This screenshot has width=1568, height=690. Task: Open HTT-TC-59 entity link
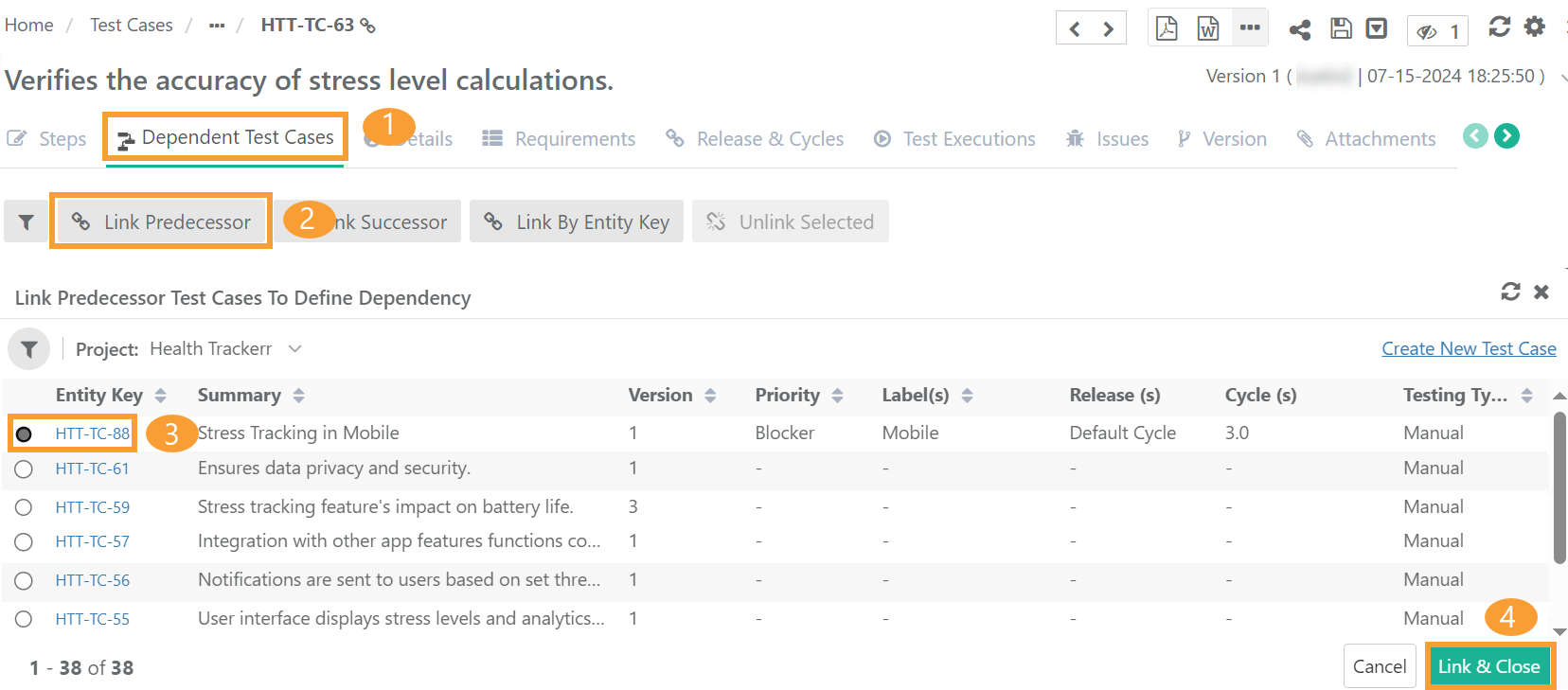[92, 507]
